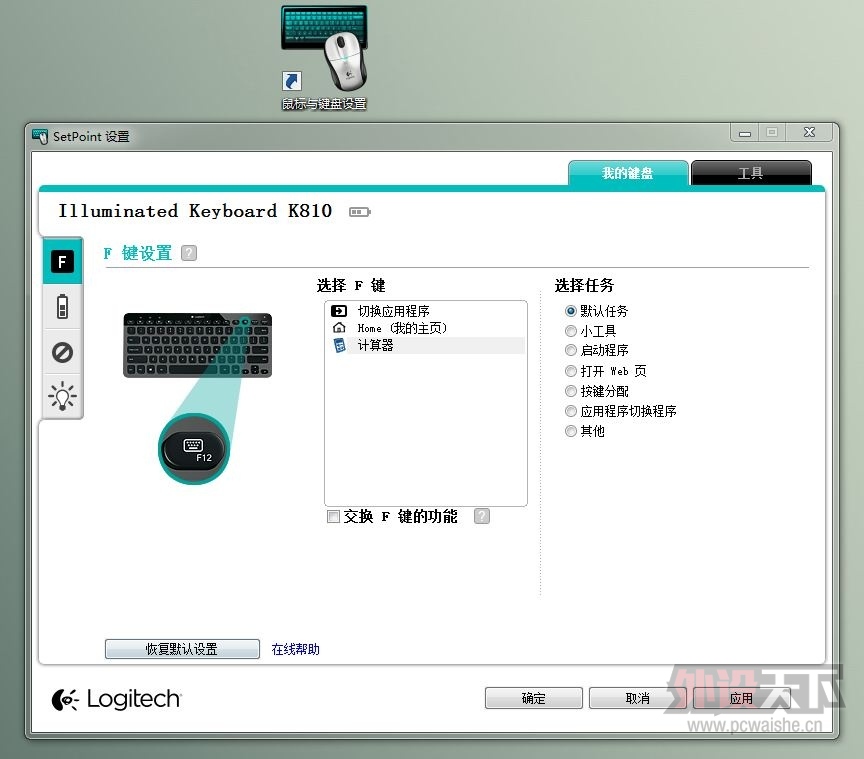The width and height of the screenshot is (864, 759).
Task: Open help icon beside F 键设置 heading
Action: pos(189,253)
